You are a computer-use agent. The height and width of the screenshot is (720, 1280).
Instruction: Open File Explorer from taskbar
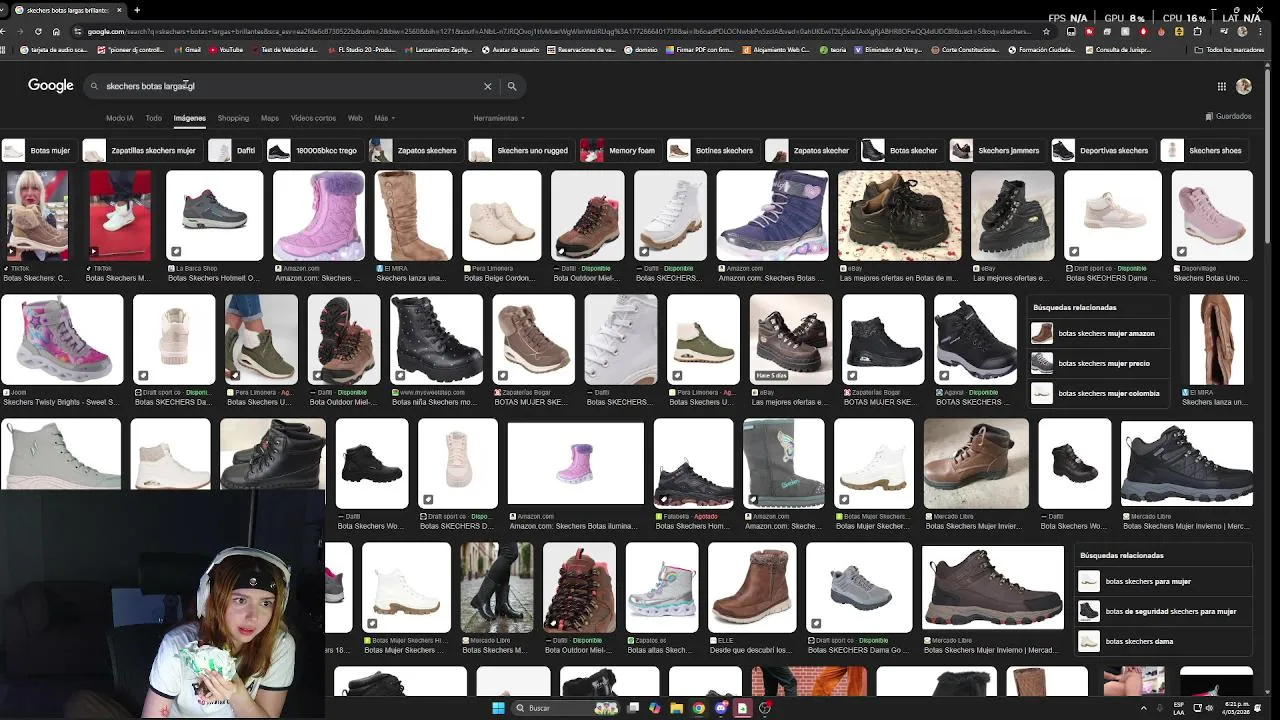click(677, 708)
